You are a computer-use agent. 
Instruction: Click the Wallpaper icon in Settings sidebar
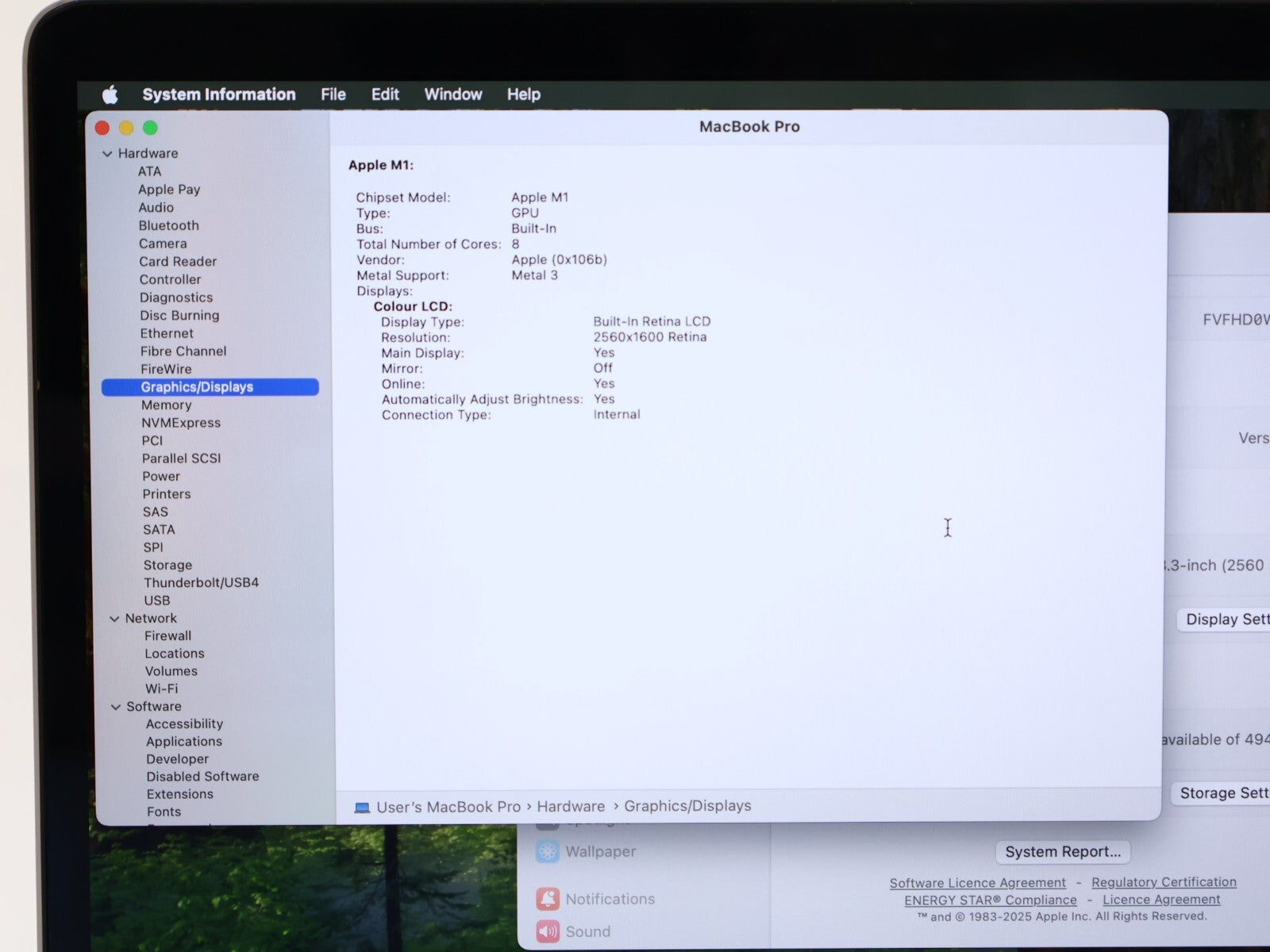coord(548,851)
